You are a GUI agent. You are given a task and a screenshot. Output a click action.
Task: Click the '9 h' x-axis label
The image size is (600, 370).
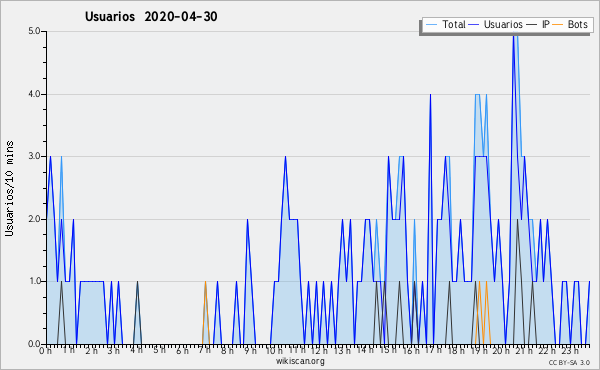251,351
